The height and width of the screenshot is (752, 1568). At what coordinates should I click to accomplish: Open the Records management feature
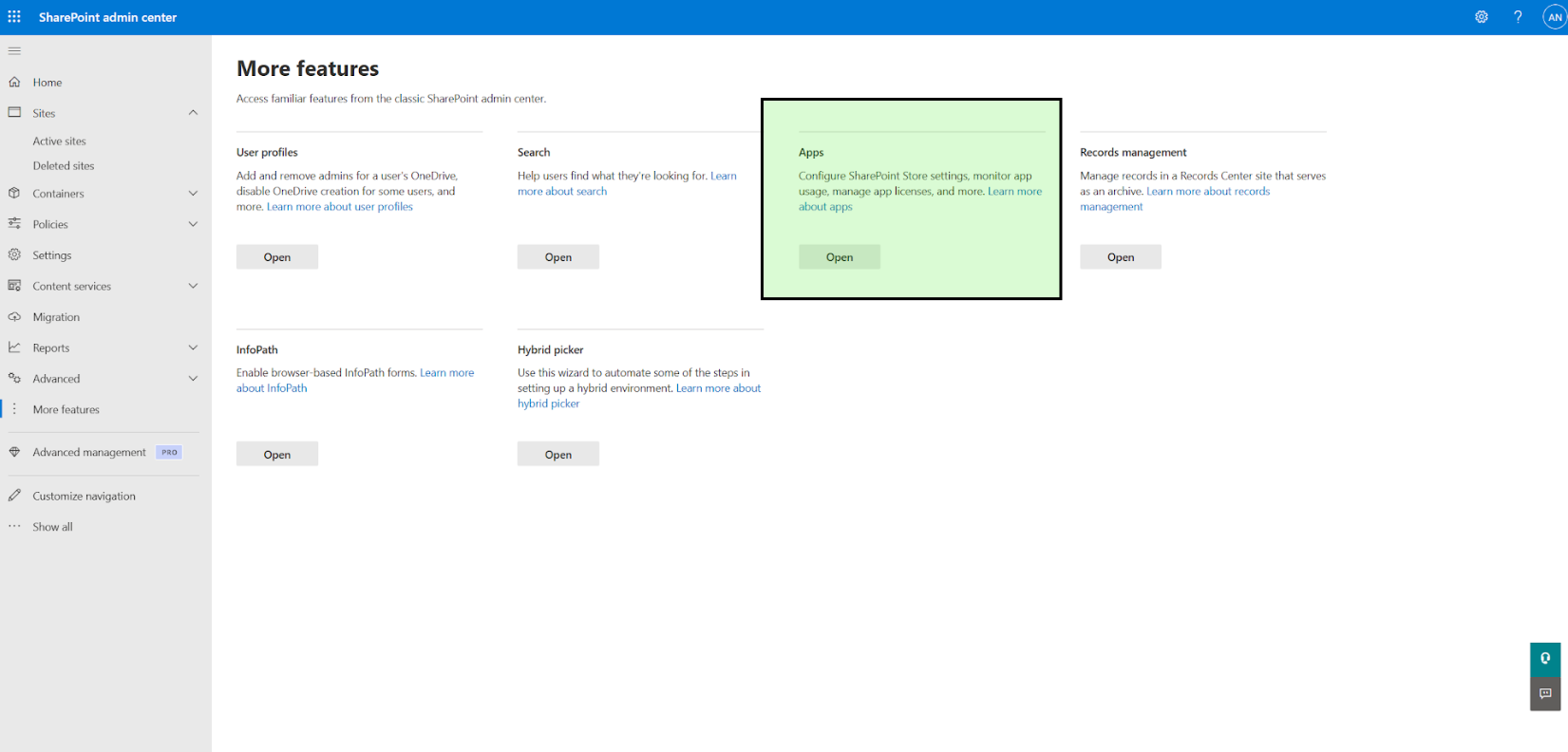coord(1121,257)
